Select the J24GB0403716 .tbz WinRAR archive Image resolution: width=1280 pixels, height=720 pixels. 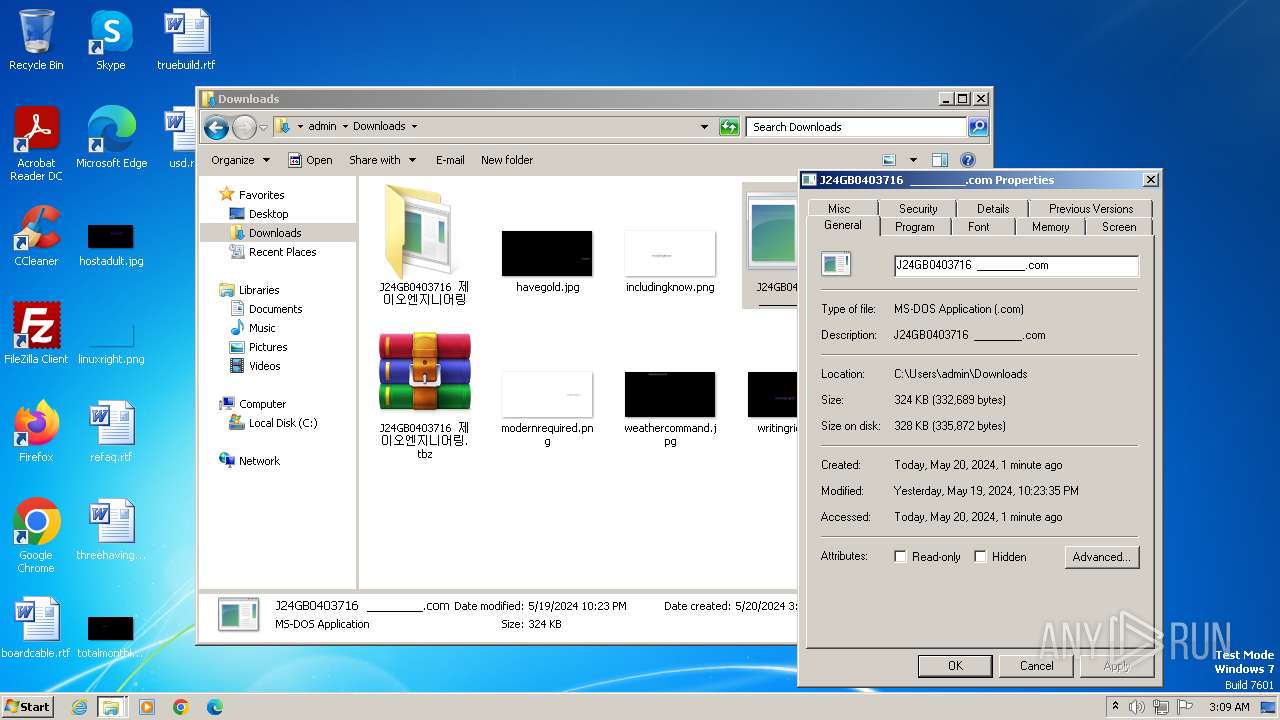coord(424,396)
